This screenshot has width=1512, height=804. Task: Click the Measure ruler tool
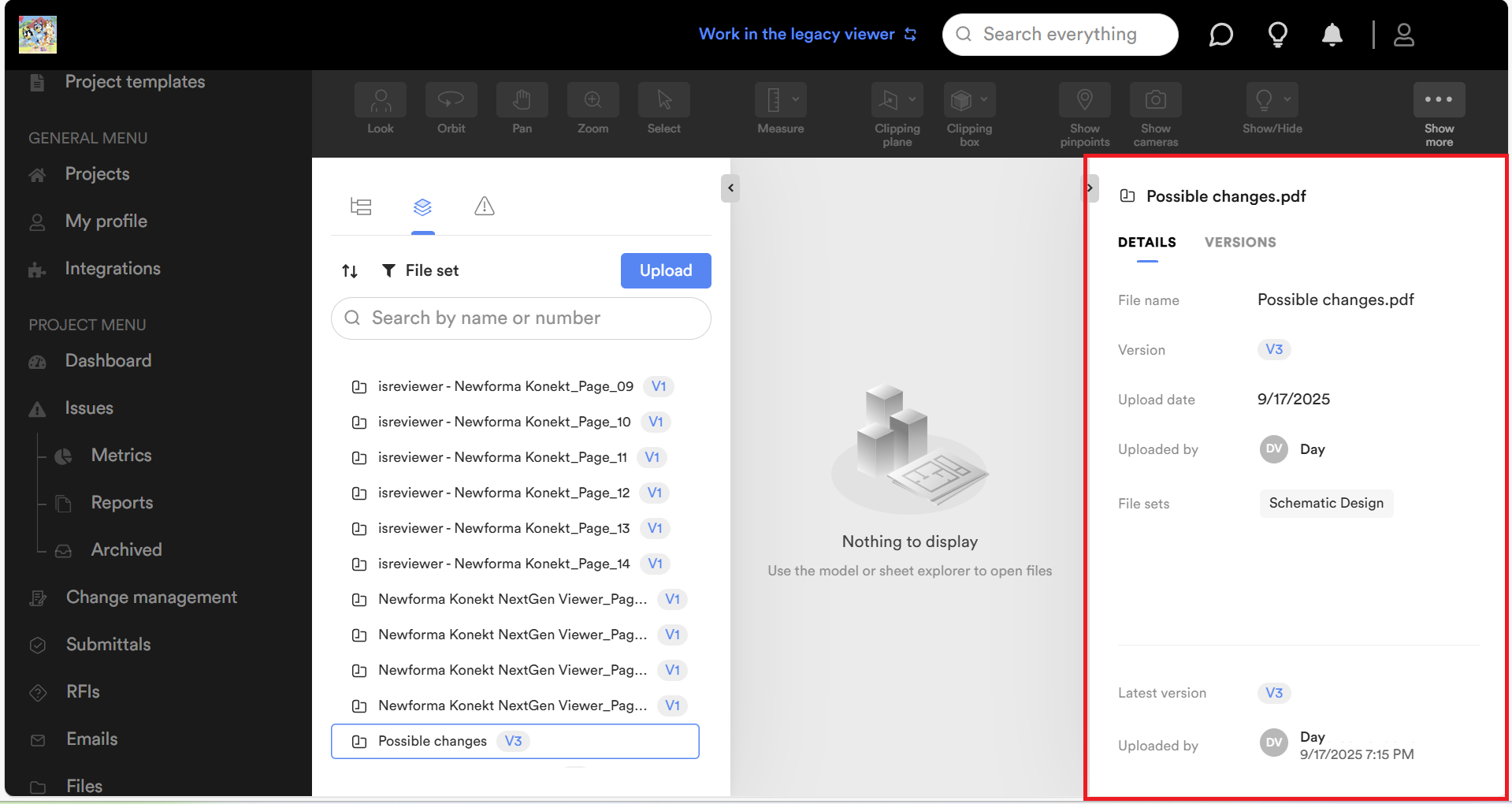click(774, 100)
